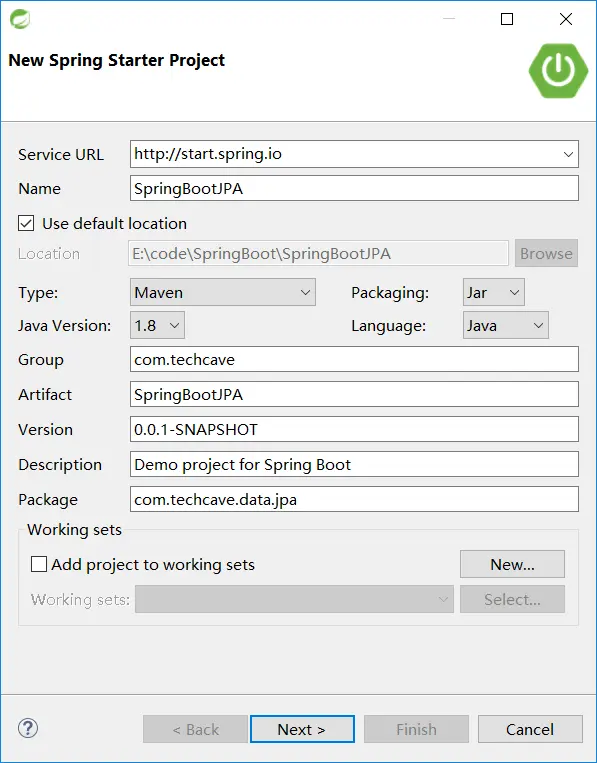Click the Group field com.techcave
Viewport: 597px width, 763px height.
click(354, 359)
